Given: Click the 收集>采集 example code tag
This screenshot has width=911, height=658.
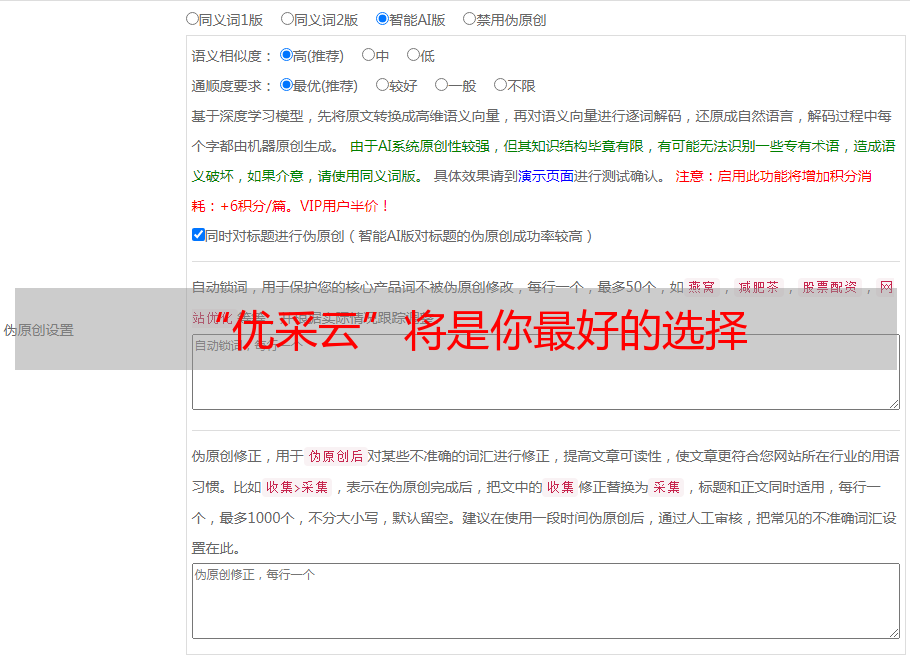Looking at the screenshot, I should (x=297, y=487).
